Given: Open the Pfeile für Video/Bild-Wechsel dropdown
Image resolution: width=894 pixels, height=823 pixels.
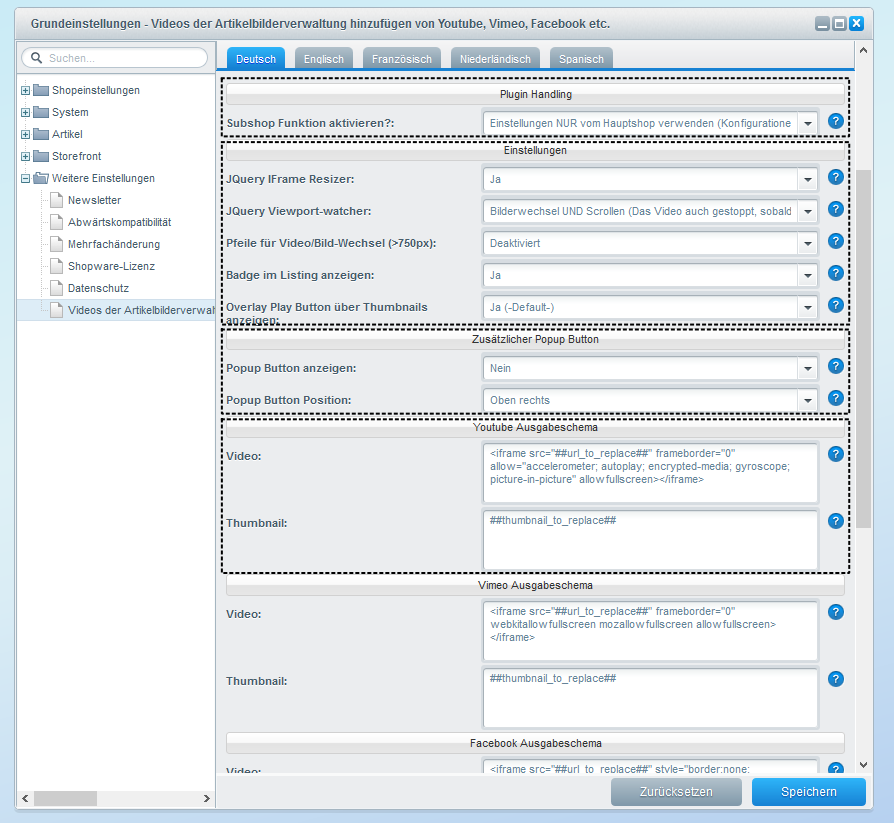Looking at the screenshot, I should [808, 243].
